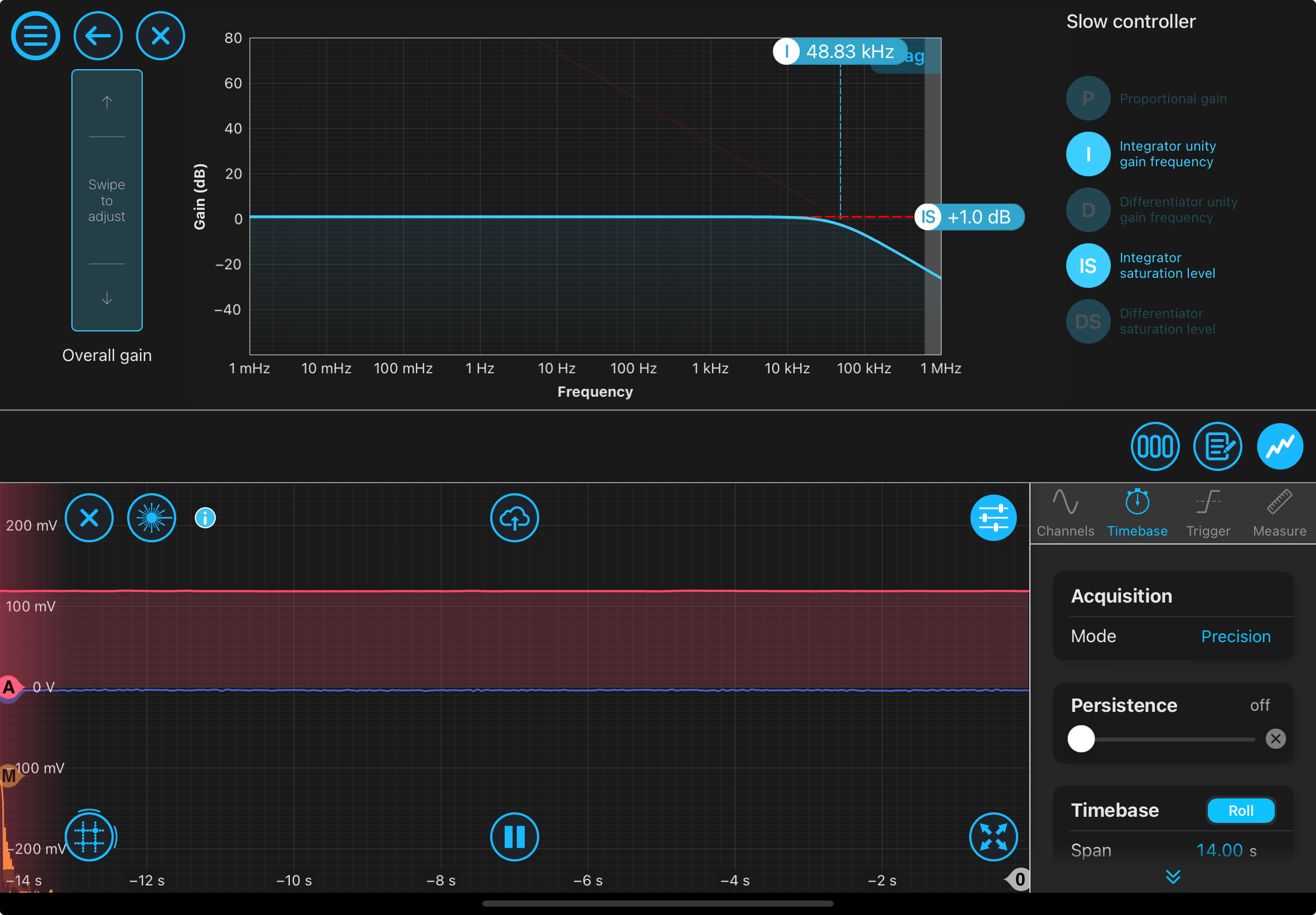This screenshot has height=915, width=1316.
Task: Switch to the Channels tab
Action: pos(1066,513)
